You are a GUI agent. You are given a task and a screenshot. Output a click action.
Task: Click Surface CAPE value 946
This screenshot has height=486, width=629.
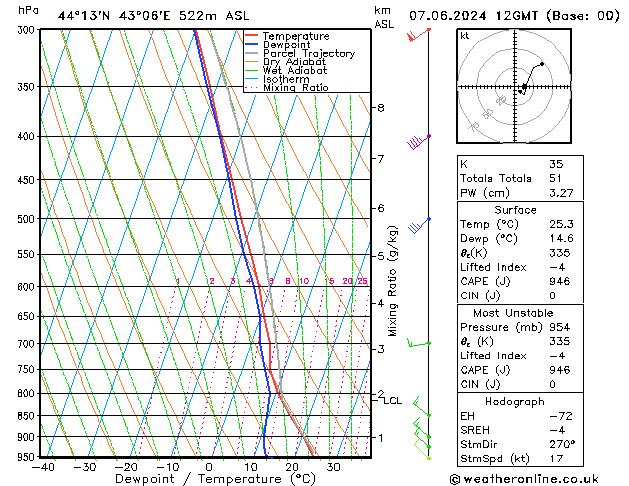560,281
